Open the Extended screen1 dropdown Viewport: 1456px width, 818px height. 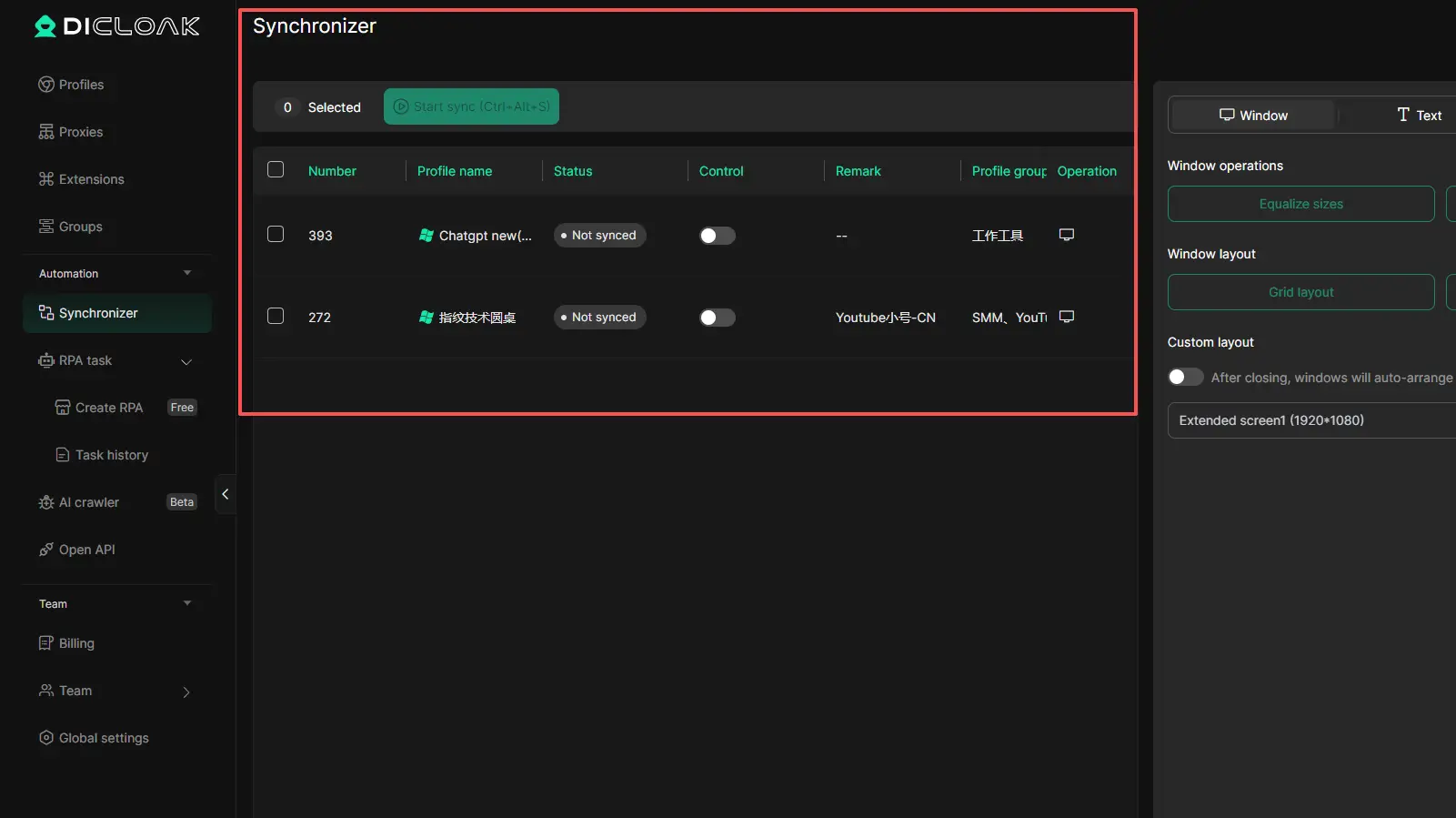(x=1310, y=420)
